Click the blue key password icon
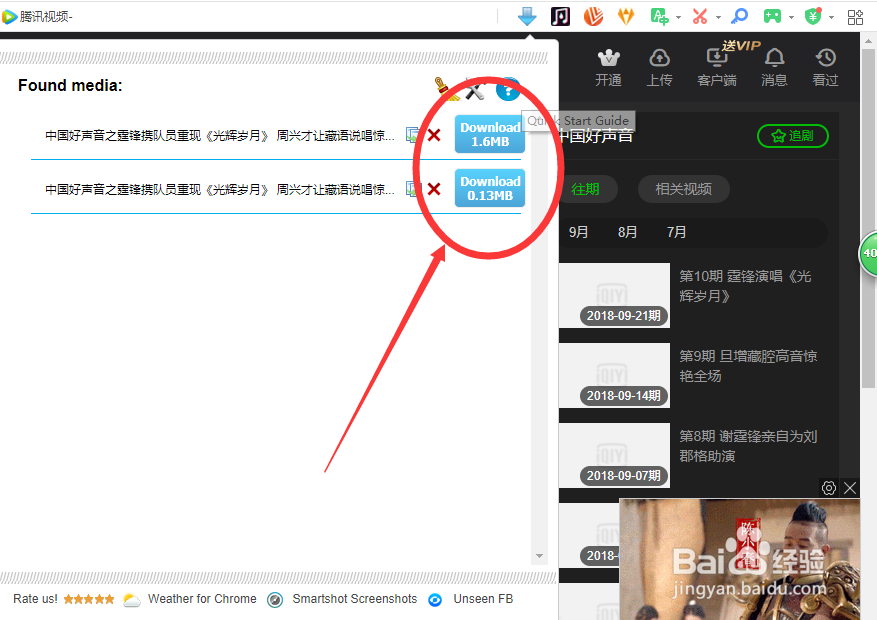 pos(739,16)
